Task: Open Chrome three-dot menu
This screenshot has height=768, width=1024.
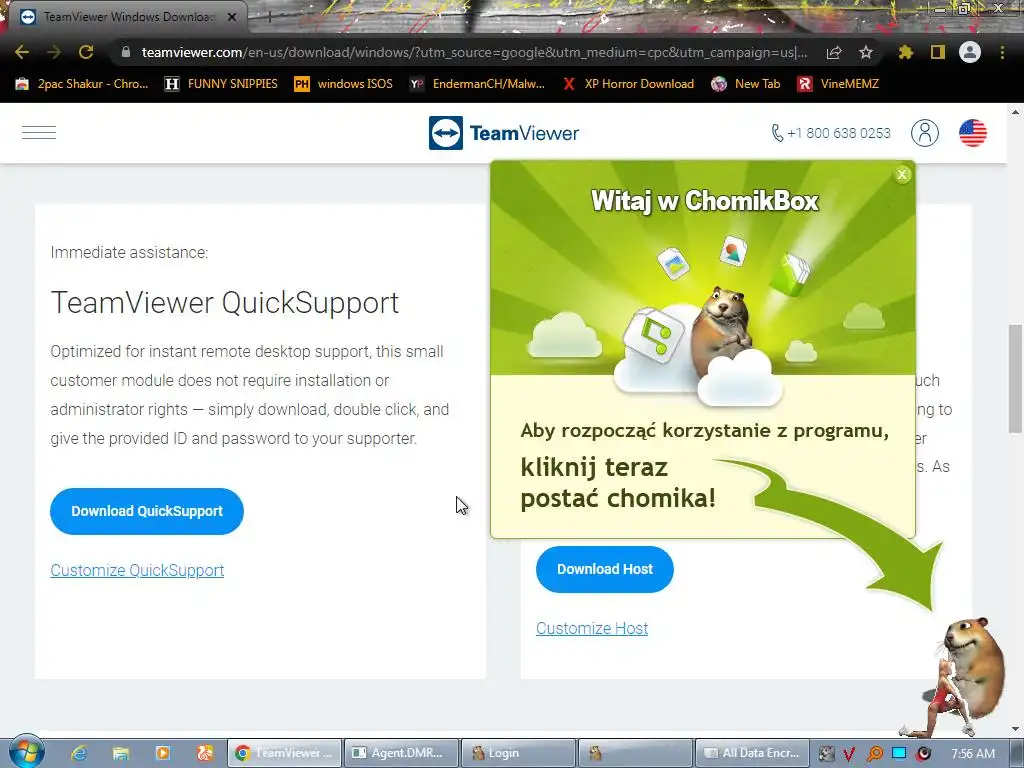Action: pos(1002,52)
